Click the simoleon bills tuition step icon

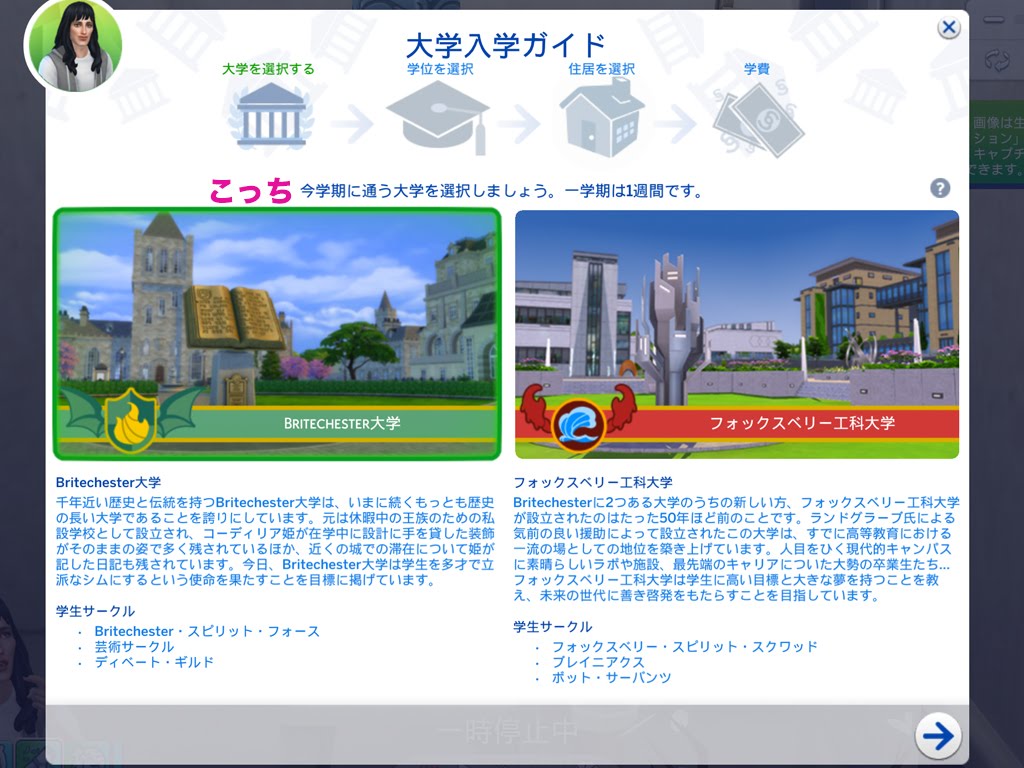(758, 120)
